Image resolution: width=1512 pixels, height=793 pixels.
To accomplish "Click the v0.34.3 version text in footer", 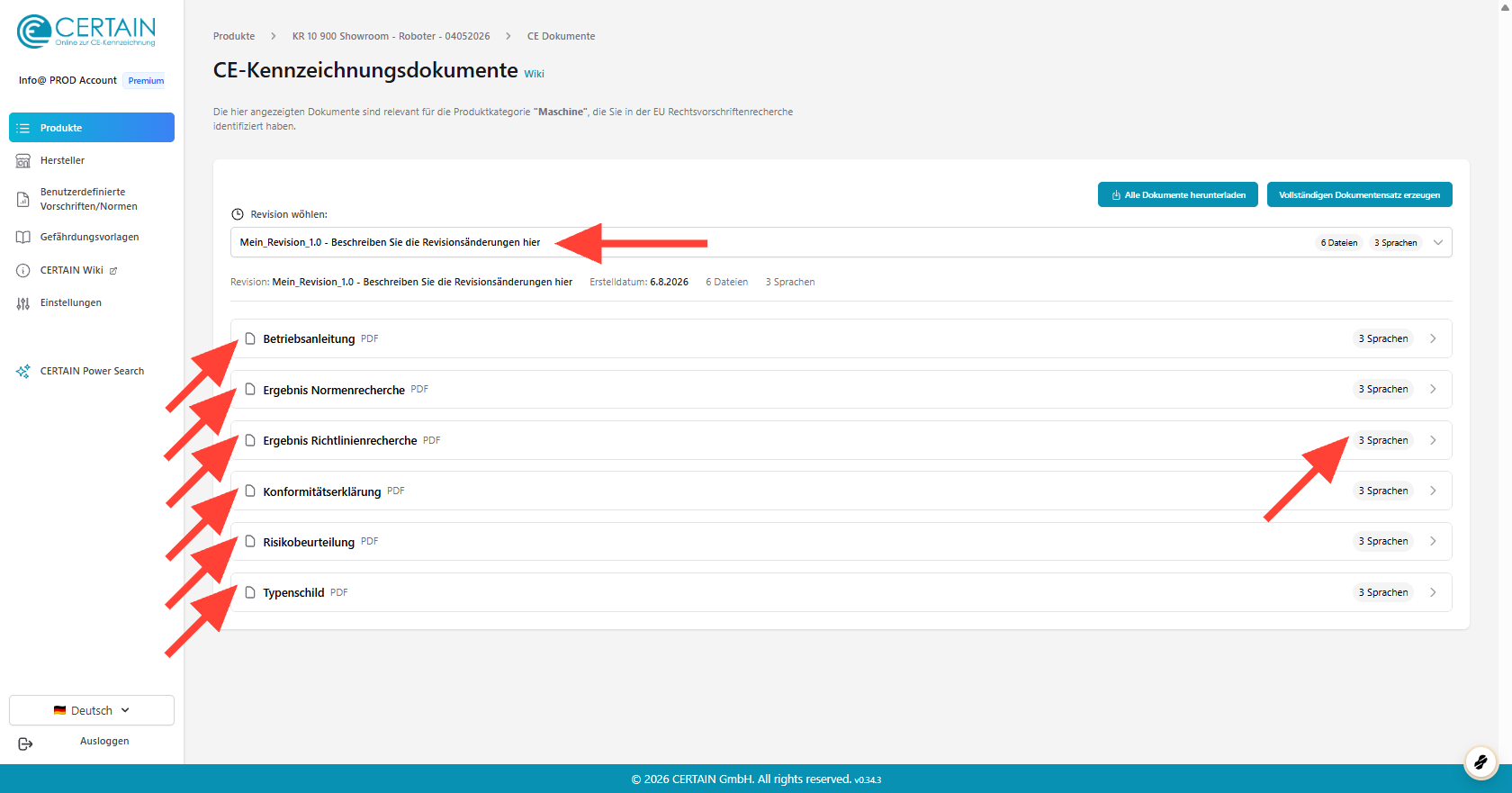I will (x=868, y=780).
